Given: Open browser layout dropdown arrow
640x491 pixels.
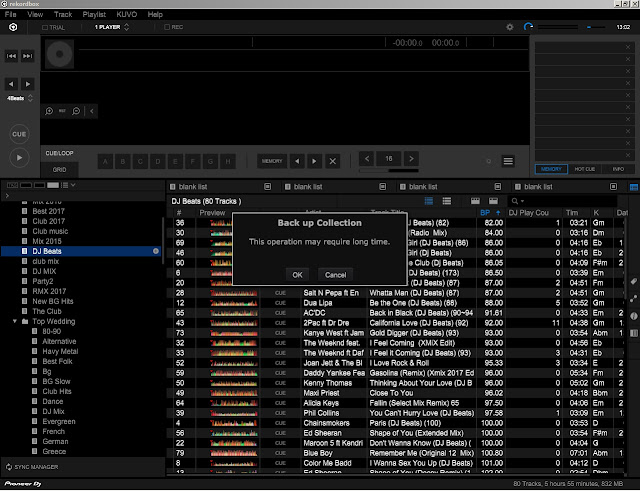Looking at the screenshot, I should pos(73,185).
